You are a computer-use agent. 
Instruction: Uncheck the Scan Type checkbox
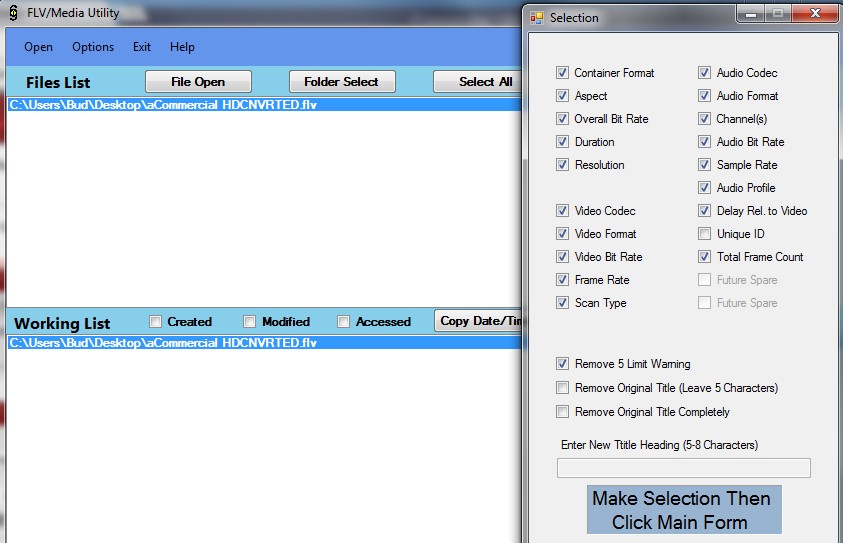(562, 303)
